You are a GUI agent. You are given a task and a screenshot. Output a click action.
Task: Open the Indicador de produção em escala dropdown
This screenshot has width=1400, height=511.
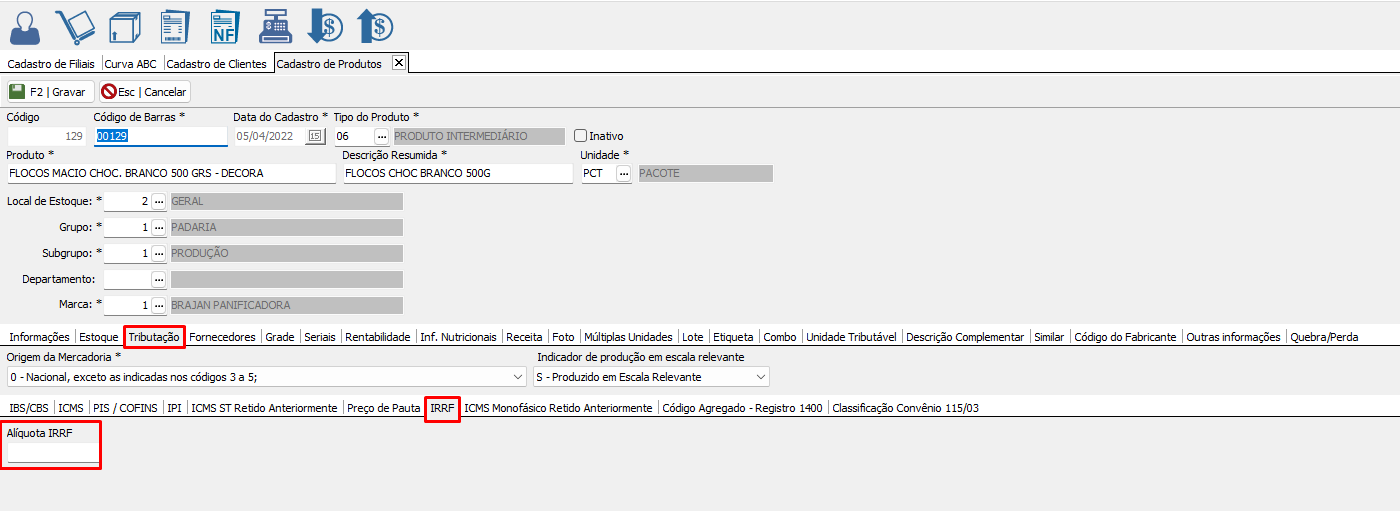point(761,377)
